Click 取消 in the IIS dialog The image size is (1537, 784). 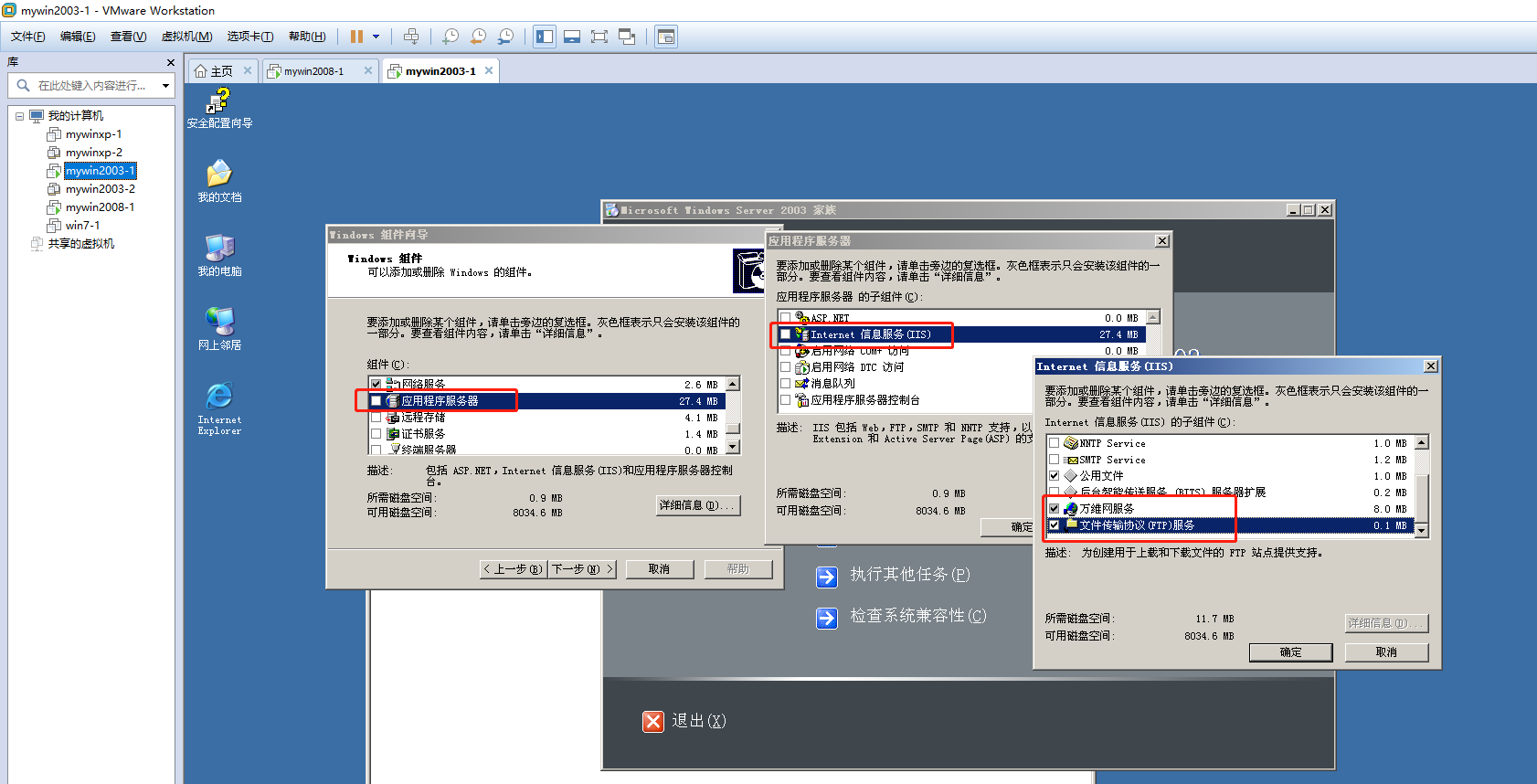click(1386, 652)
